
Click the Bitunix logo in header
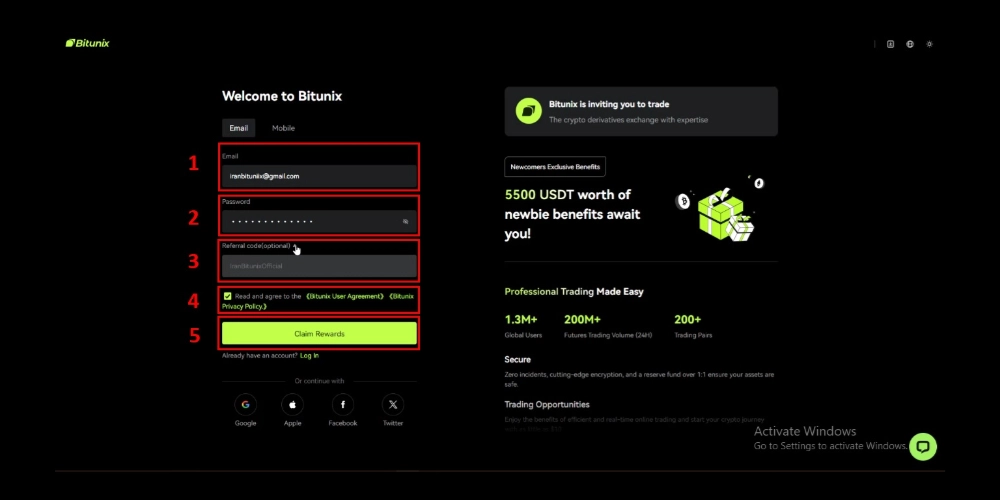coord(88,43)
